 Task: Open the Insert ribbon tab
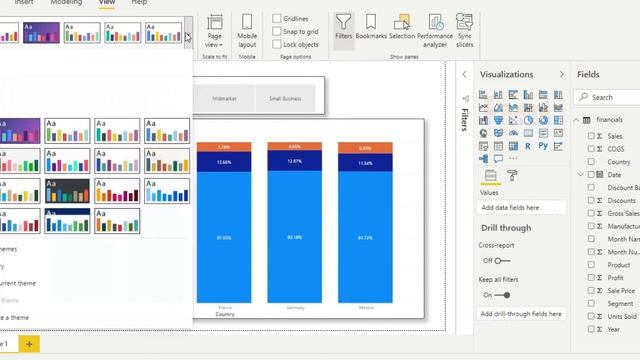click(x=24, y=2)
